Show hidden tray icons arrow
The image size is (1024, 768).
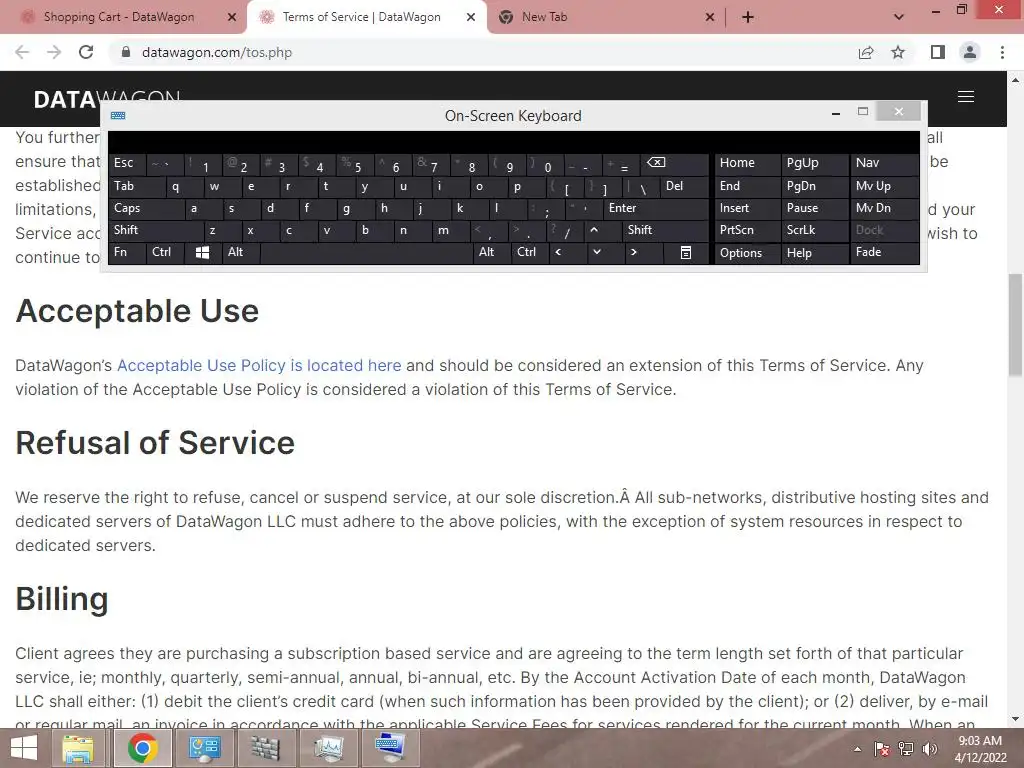pyautogui.click(x=857, y=749)
